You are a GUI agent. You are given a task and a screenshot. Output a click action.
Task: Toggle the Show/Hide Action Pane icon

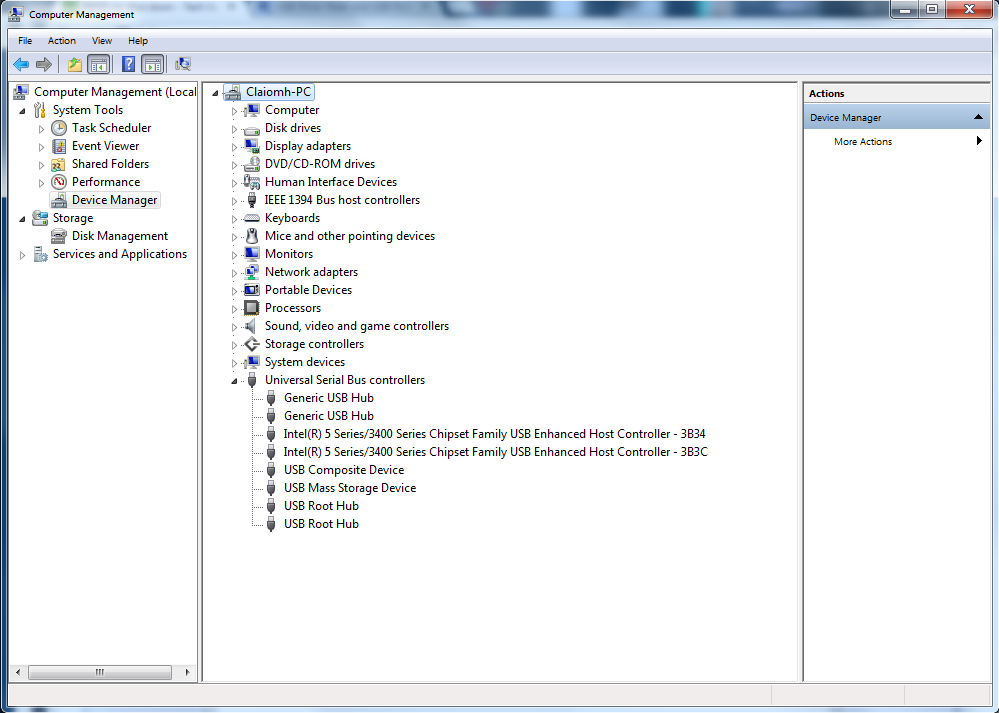click(153, 64)
